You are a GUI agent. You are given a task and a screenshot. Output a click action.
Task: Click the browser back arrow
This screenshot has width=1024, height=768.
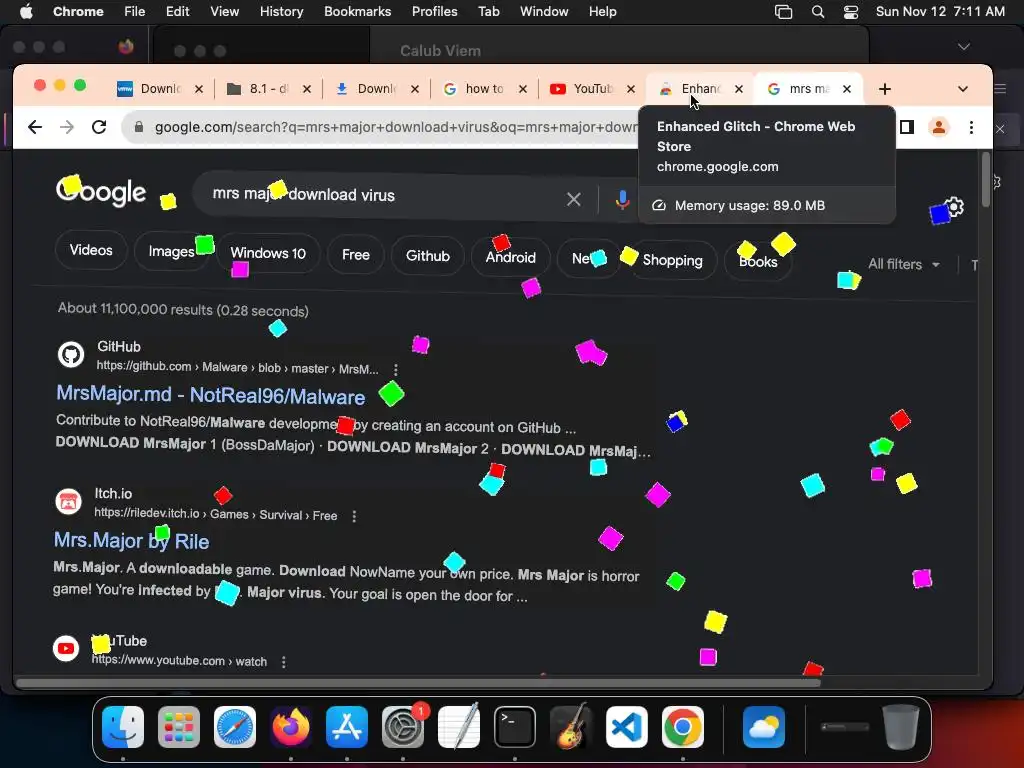click(35, 127)
